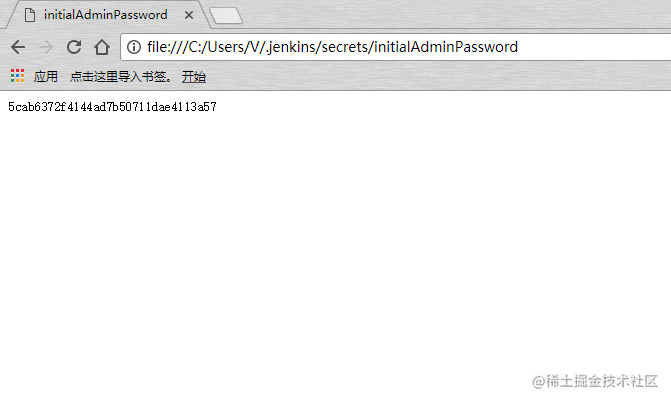Open the home page via house icon
Screen dimensions: 671x402
[102, 47]
